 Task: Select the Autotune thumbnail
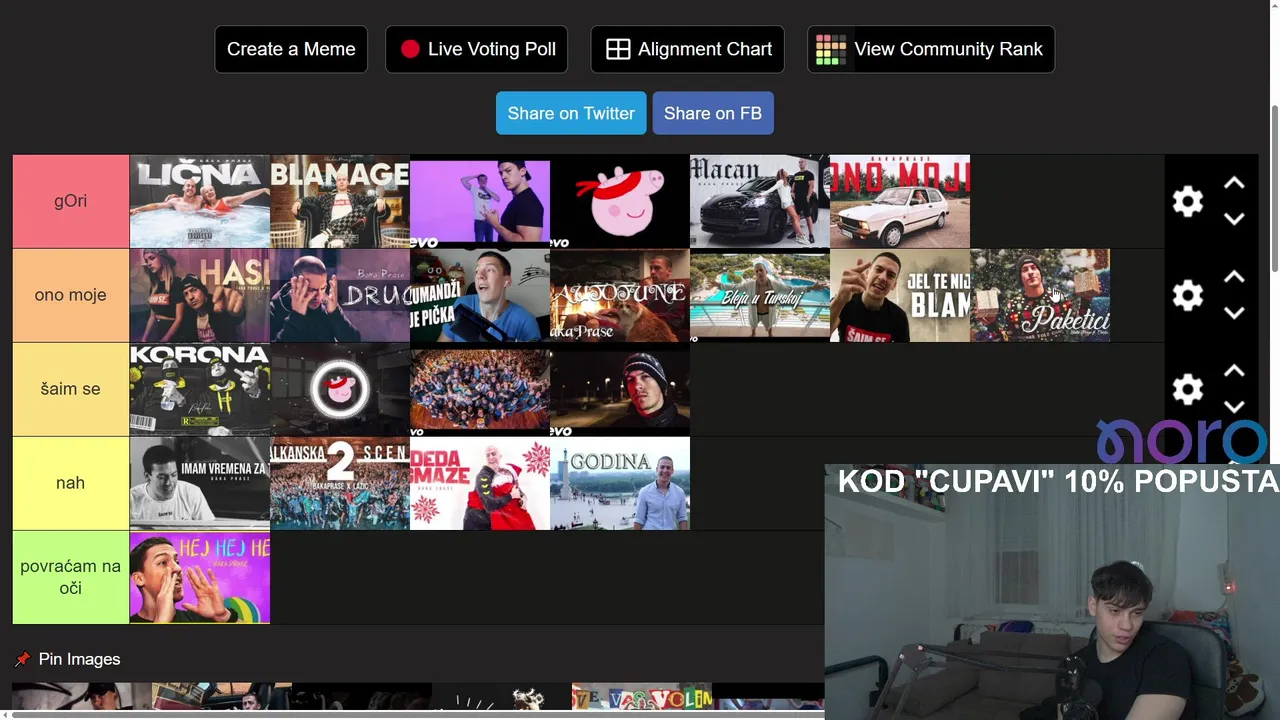coord(620,295)
